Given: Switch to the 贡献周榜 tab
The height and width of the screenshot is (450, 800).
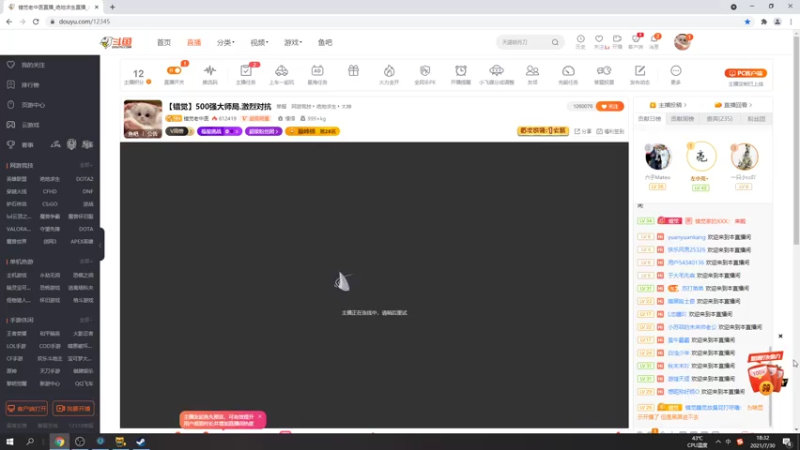Looking at the screenshot, I should click(x=682, y=118).
